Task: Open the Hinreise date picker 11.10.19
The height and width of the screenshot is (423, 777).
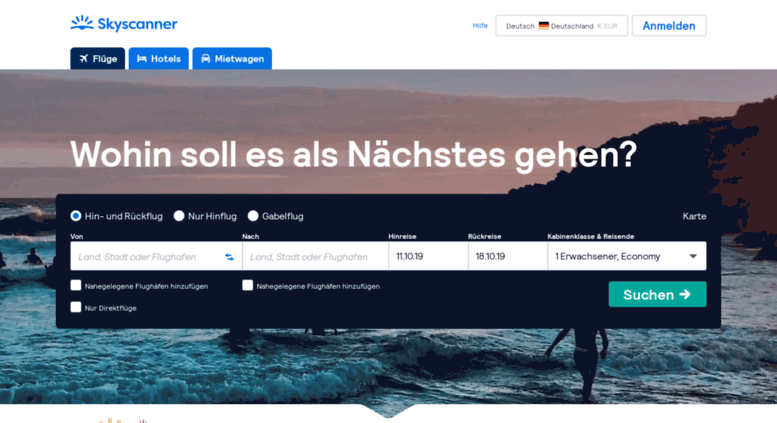Action: pos(428,256)
